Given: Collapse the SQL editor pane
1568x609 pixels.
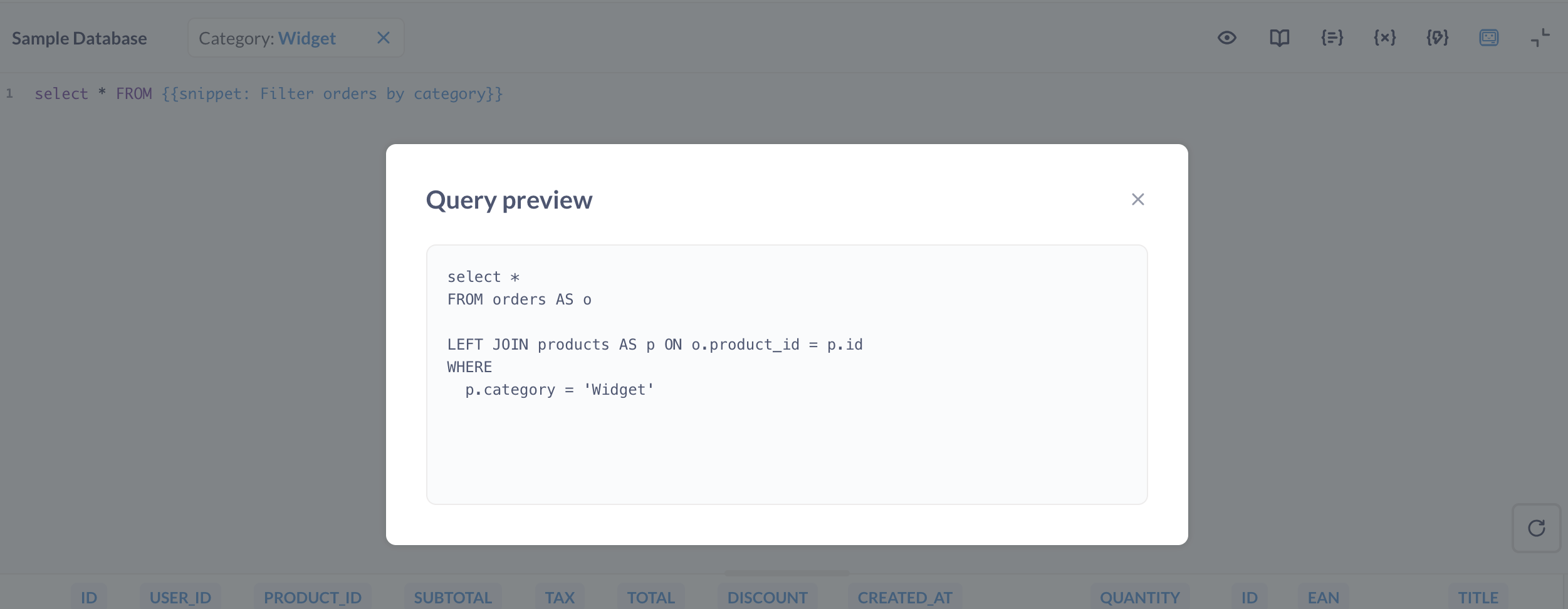Looking at the screenshot, I should tap(1540, 38).
